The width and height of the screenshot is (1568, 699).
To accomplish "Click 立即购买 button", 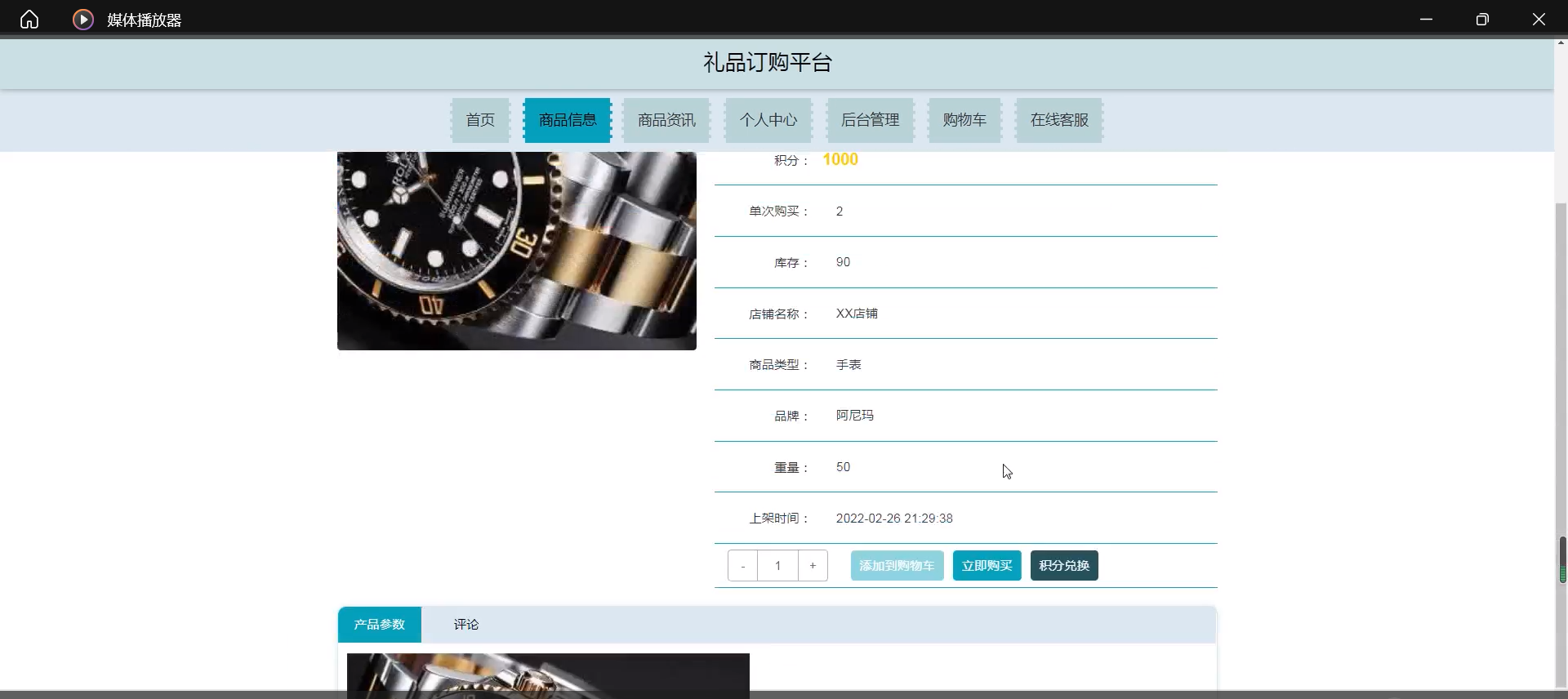I will click(987, 566).
